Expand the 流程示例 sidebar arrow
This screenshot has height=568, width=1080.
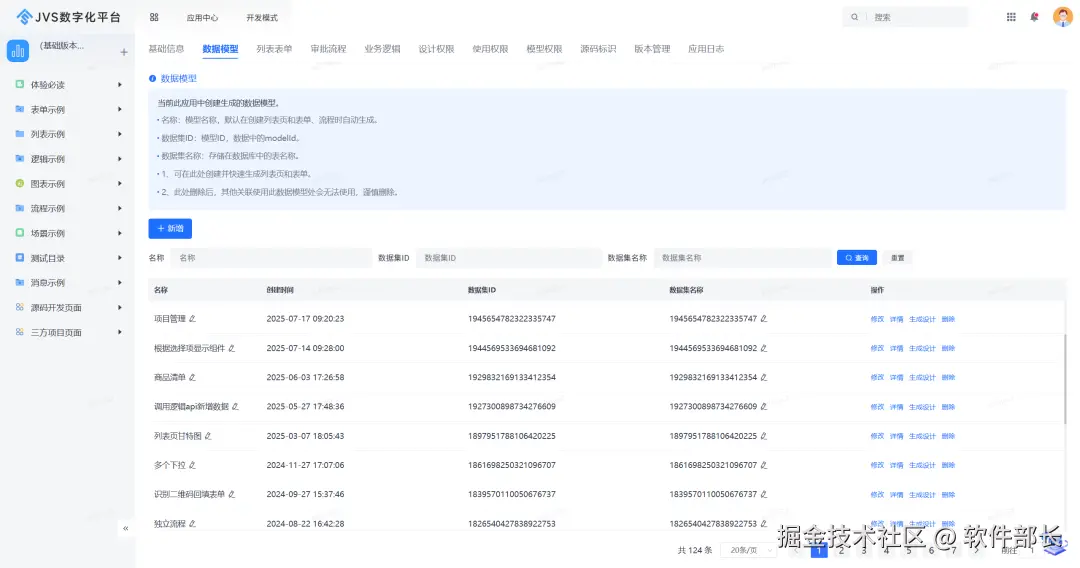pos(120,209)
